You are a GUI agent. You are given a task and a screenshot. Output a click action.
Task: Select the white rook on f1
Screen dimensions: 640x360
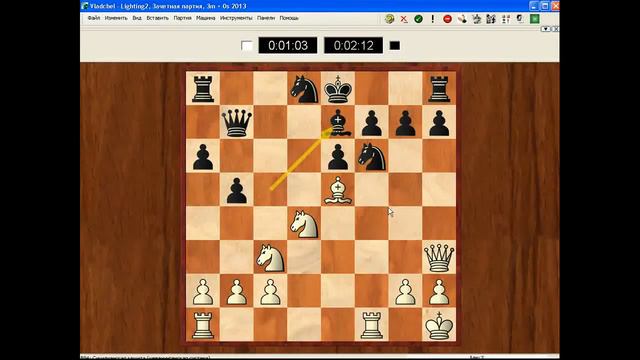(x=371, y=325)
